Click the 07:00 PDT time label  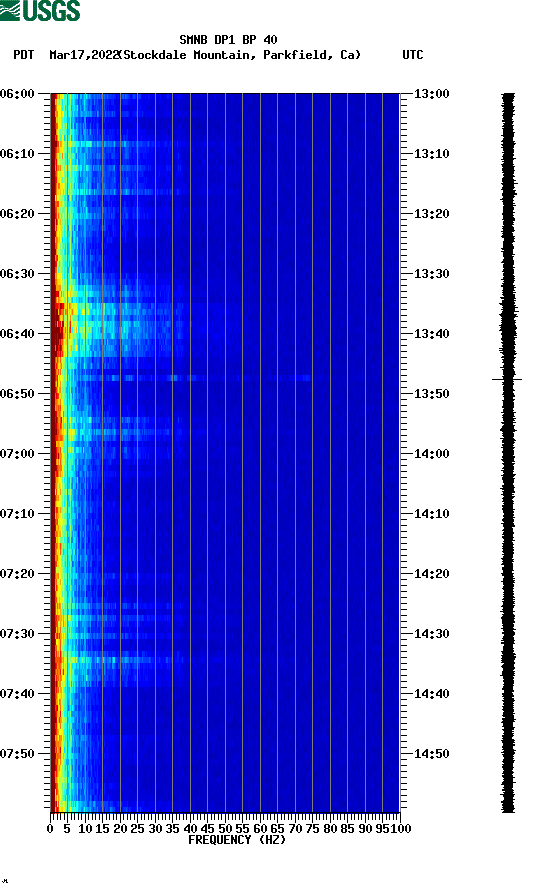coord(18,454)
